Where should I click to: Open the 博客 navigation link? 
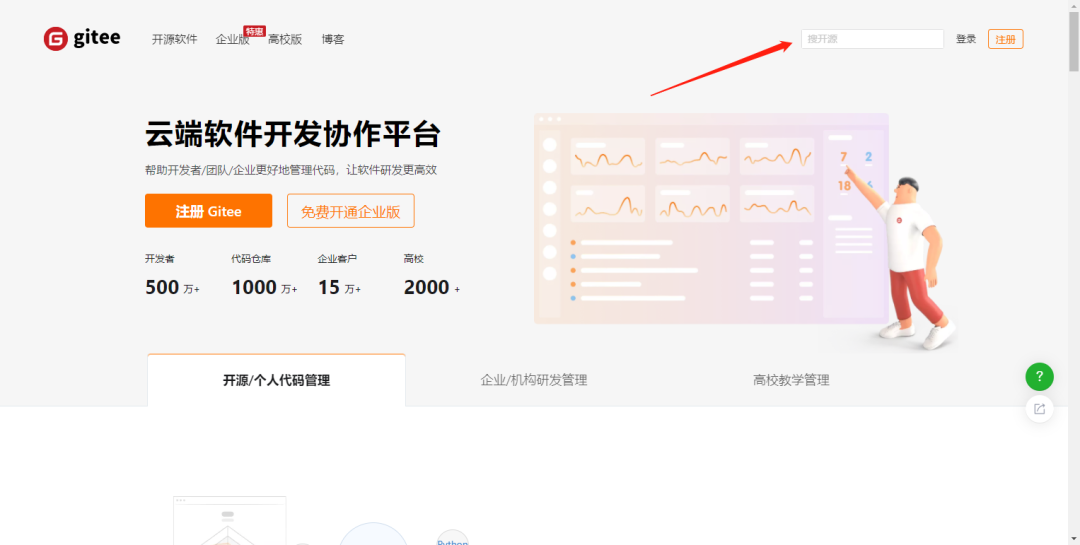[333, 39]
